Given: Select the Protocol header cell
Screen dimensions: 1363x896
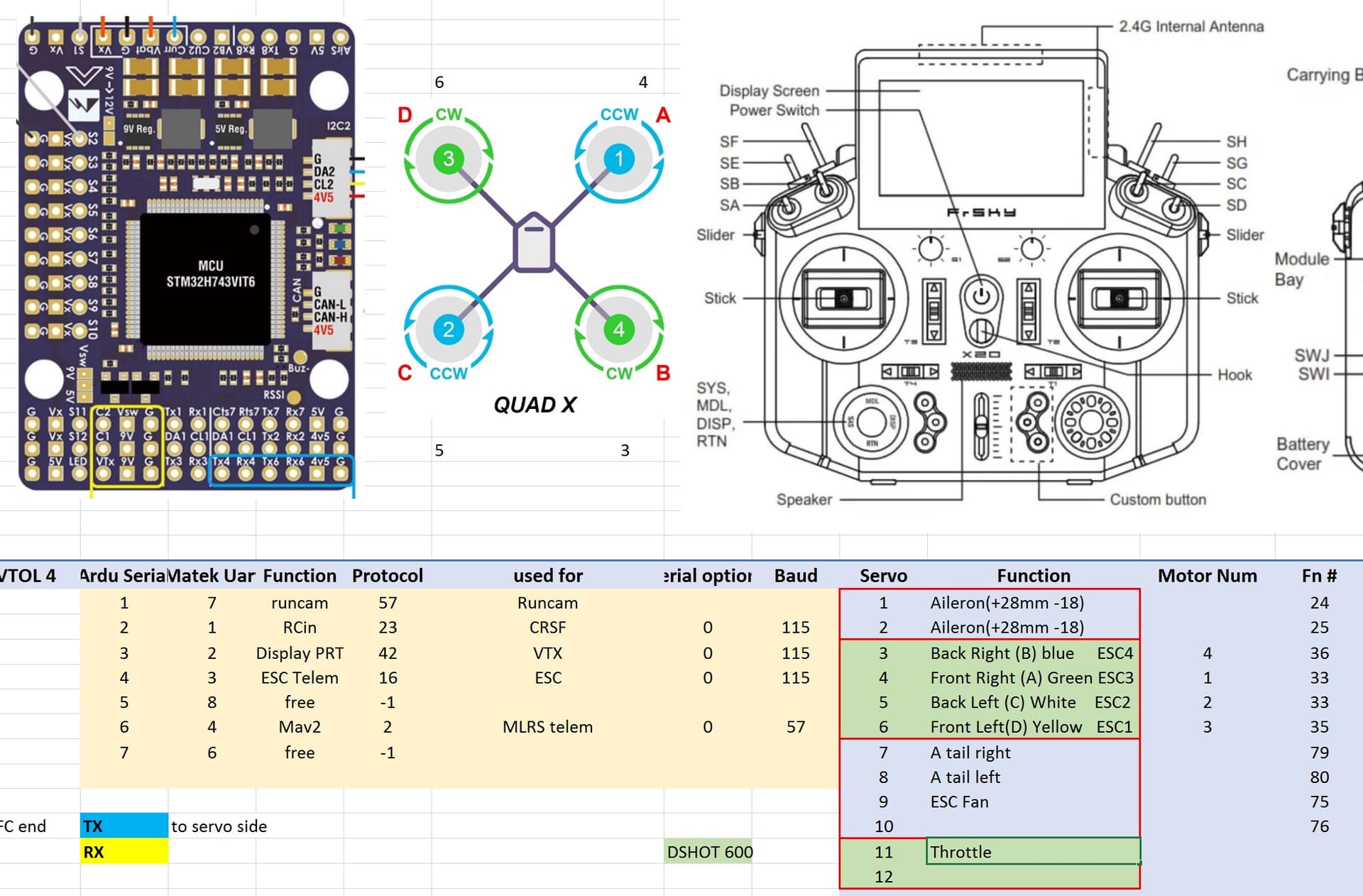Looking at the screenshot, I should pos(388,576).
